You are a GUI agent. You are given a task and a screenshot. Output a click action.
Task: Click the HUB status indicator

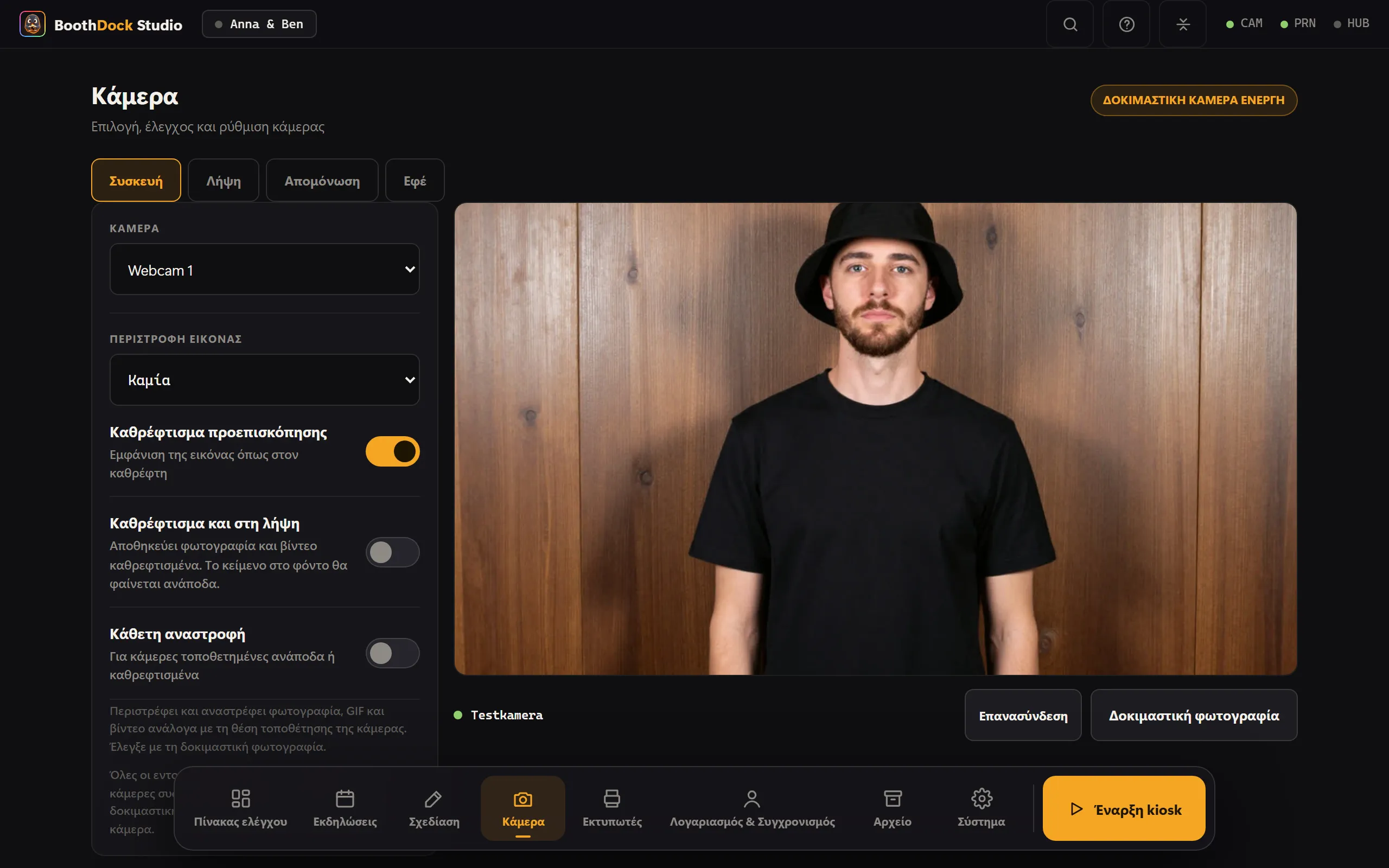point(1352,23)
